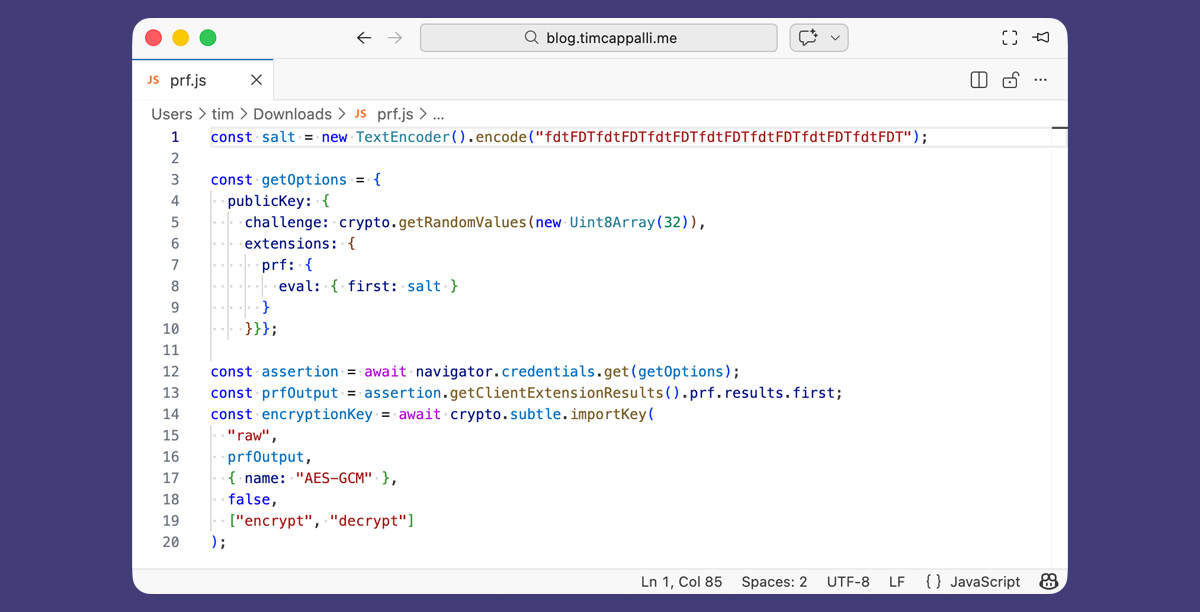This screenshot has height=612, width=1200.
Task: Toggle fullscreen mode in the browser toolbar
Action: (1009, 36)
